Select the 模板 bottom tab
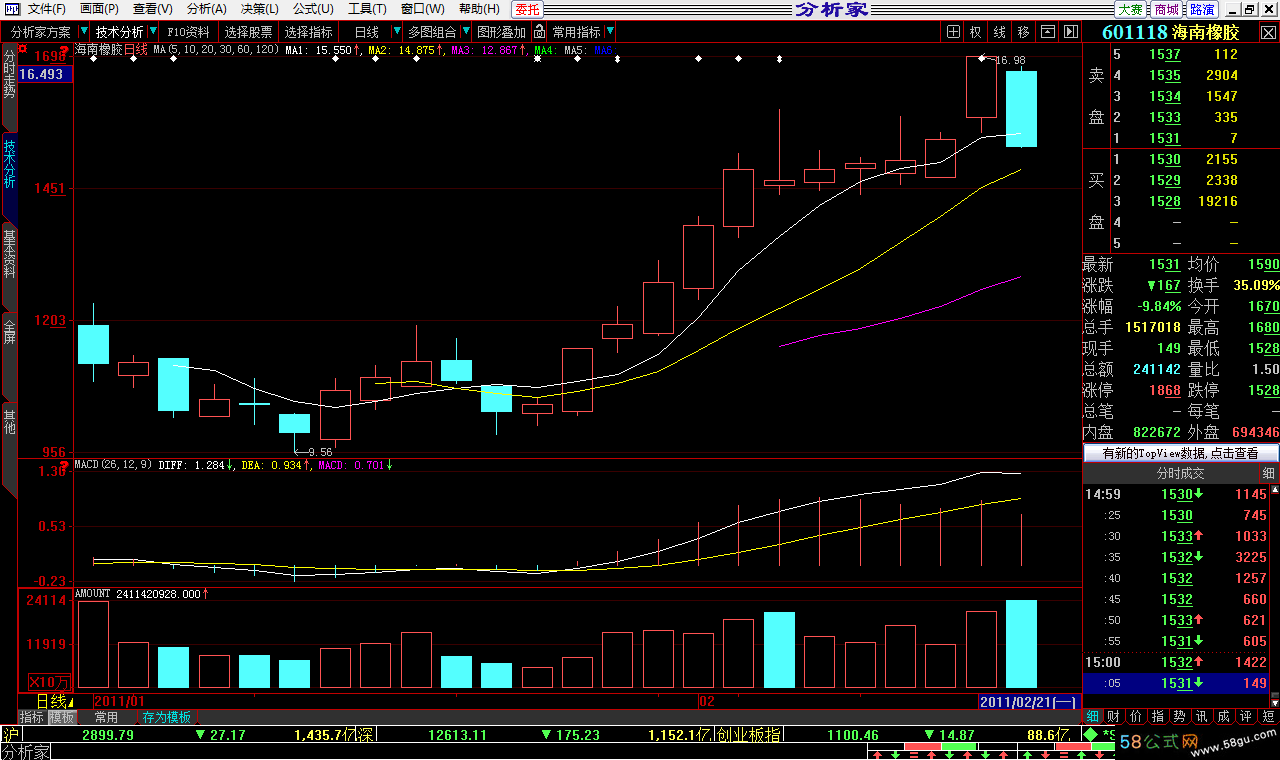Viewport: 1280px width, 760px height. [62, 717]
